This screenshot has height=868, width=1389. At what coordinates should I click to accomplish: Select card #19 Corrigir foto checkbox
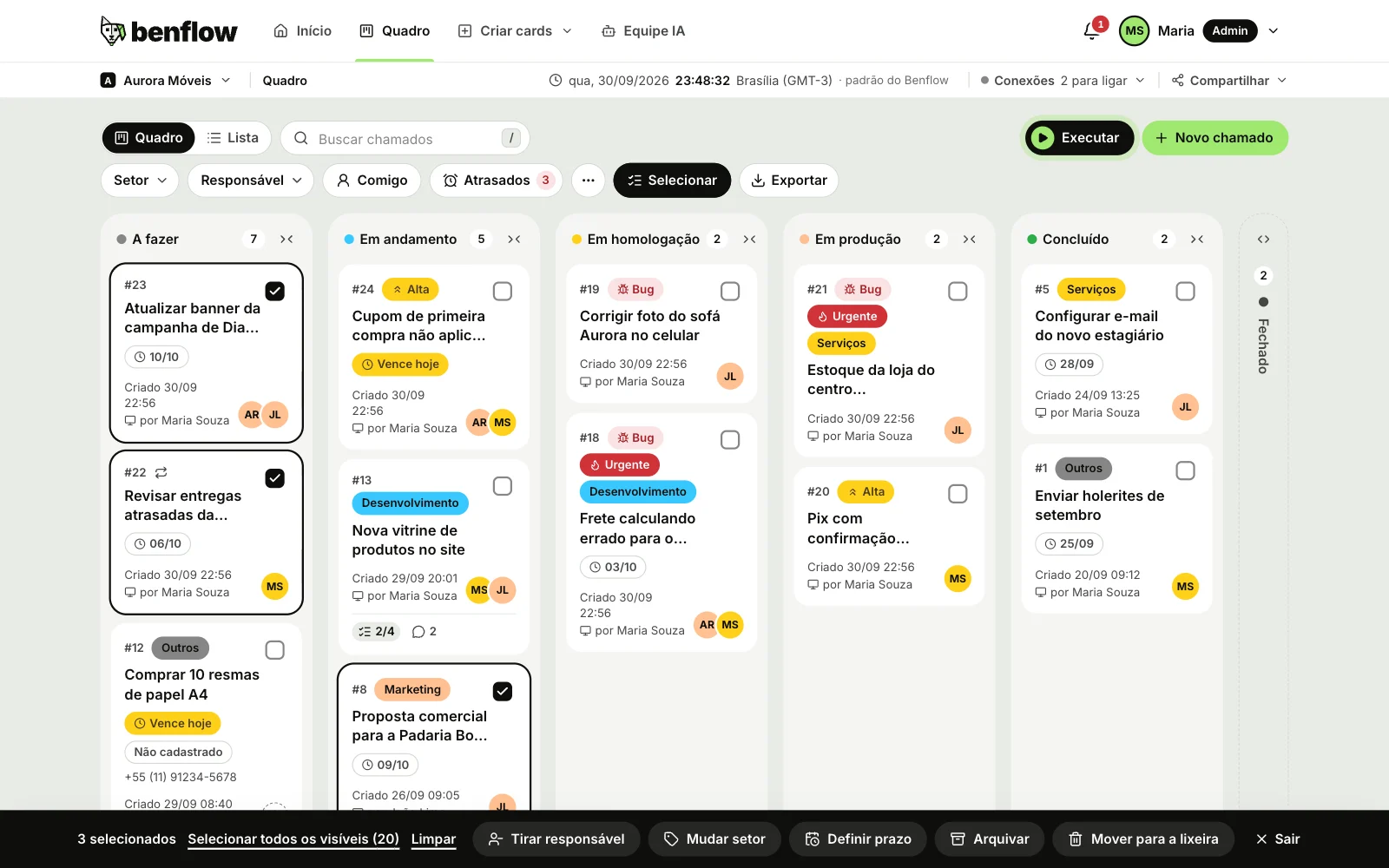[x=730, y=292]
